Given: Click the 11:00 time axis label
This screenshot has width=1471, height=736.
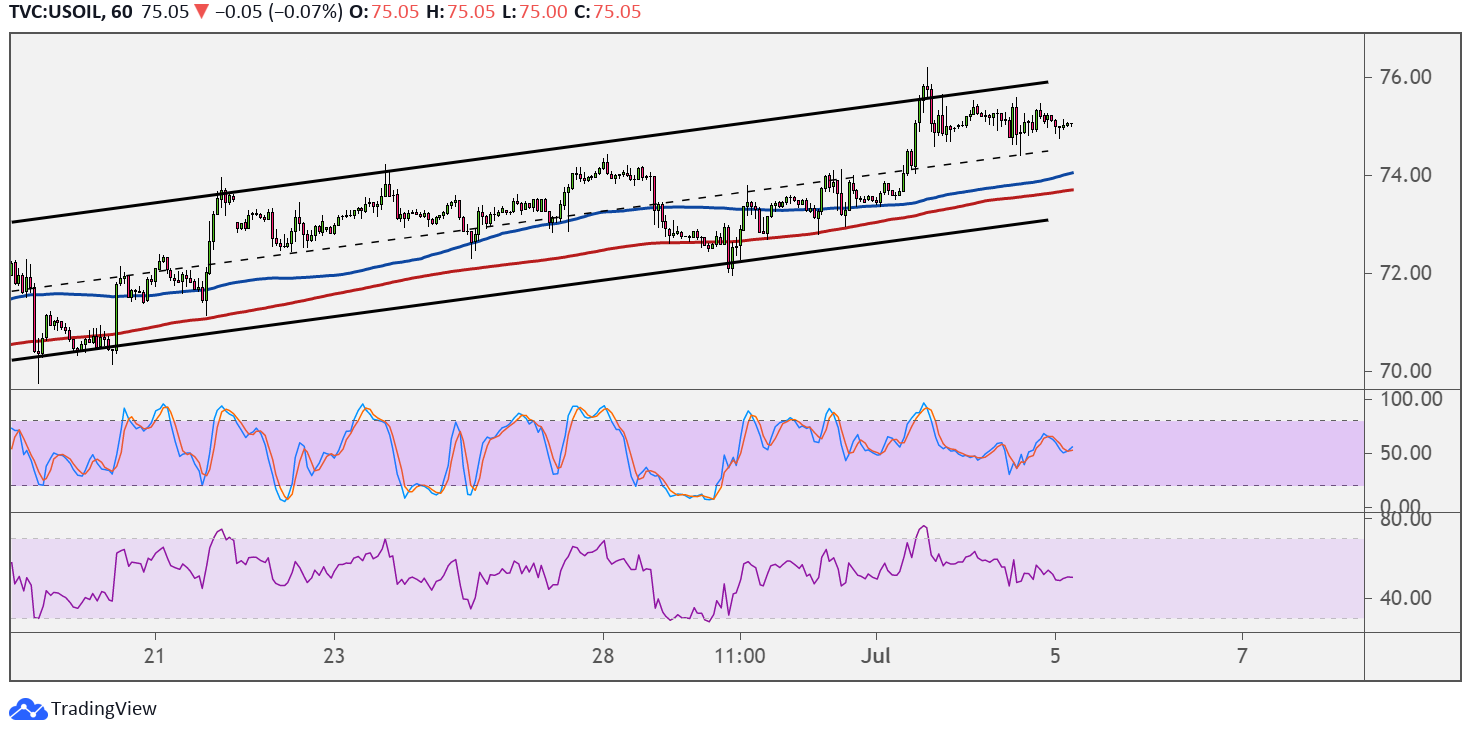Looking at the screenshot, I should (739, 656).
